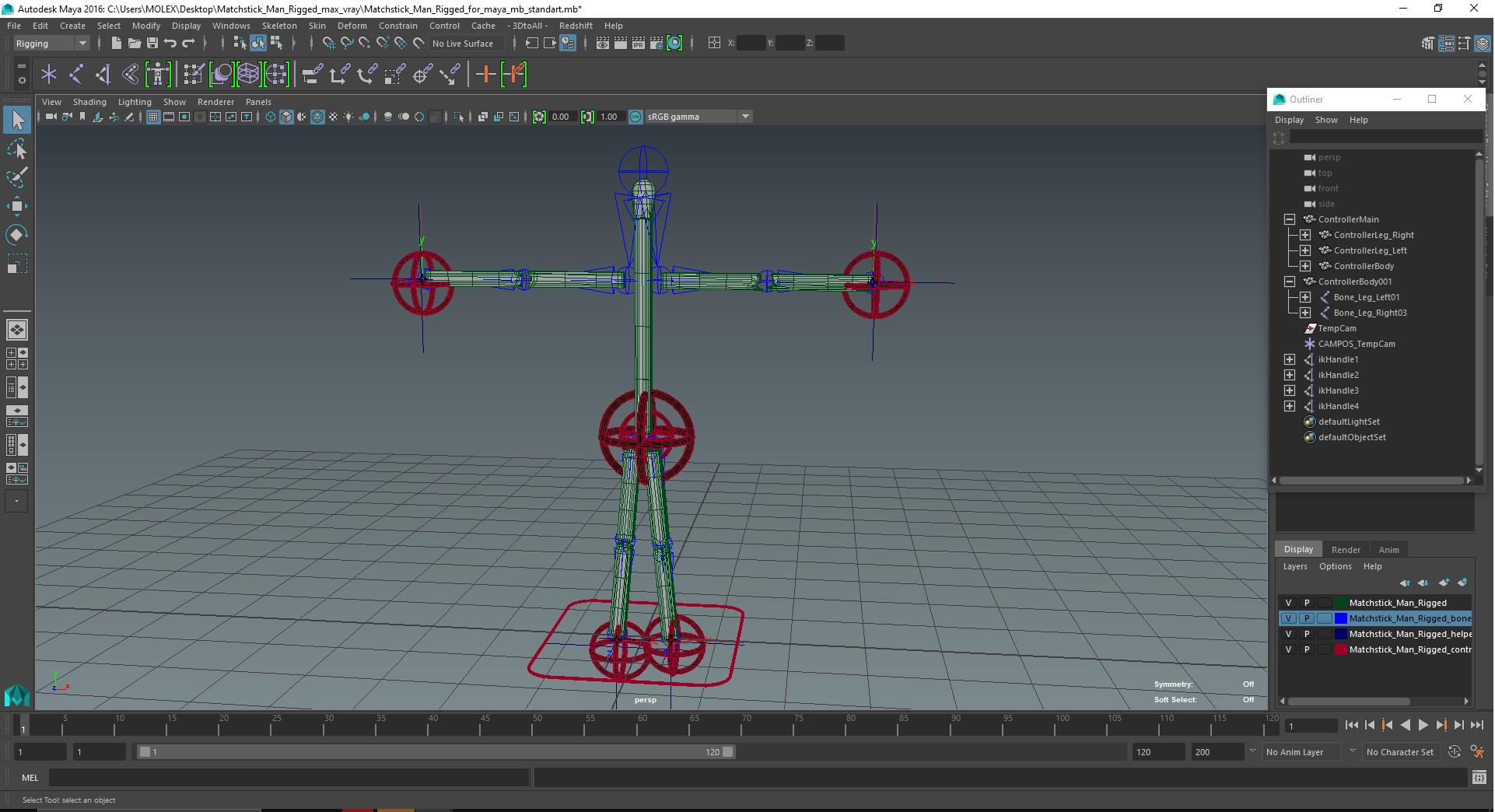
Task: Click the Save Scene disk icon
Action: click(x=152, y=44)
